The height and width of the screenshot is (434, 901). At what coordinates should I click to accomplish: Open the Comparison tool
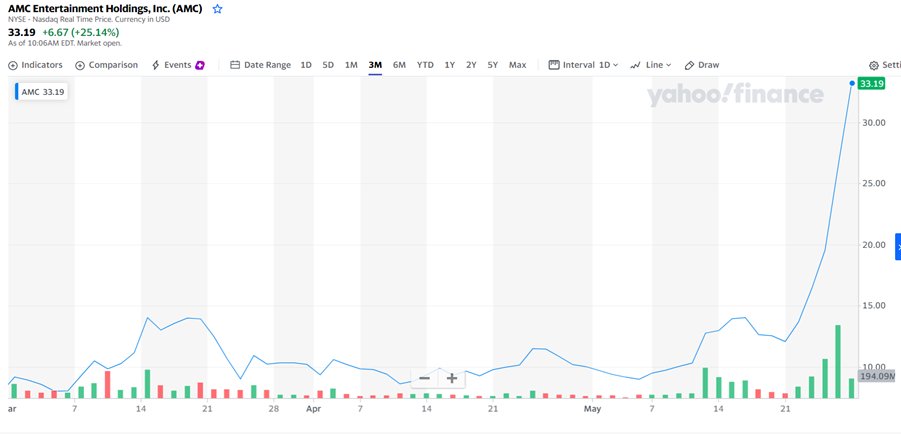pyautogui.click(x=107, y=65)
